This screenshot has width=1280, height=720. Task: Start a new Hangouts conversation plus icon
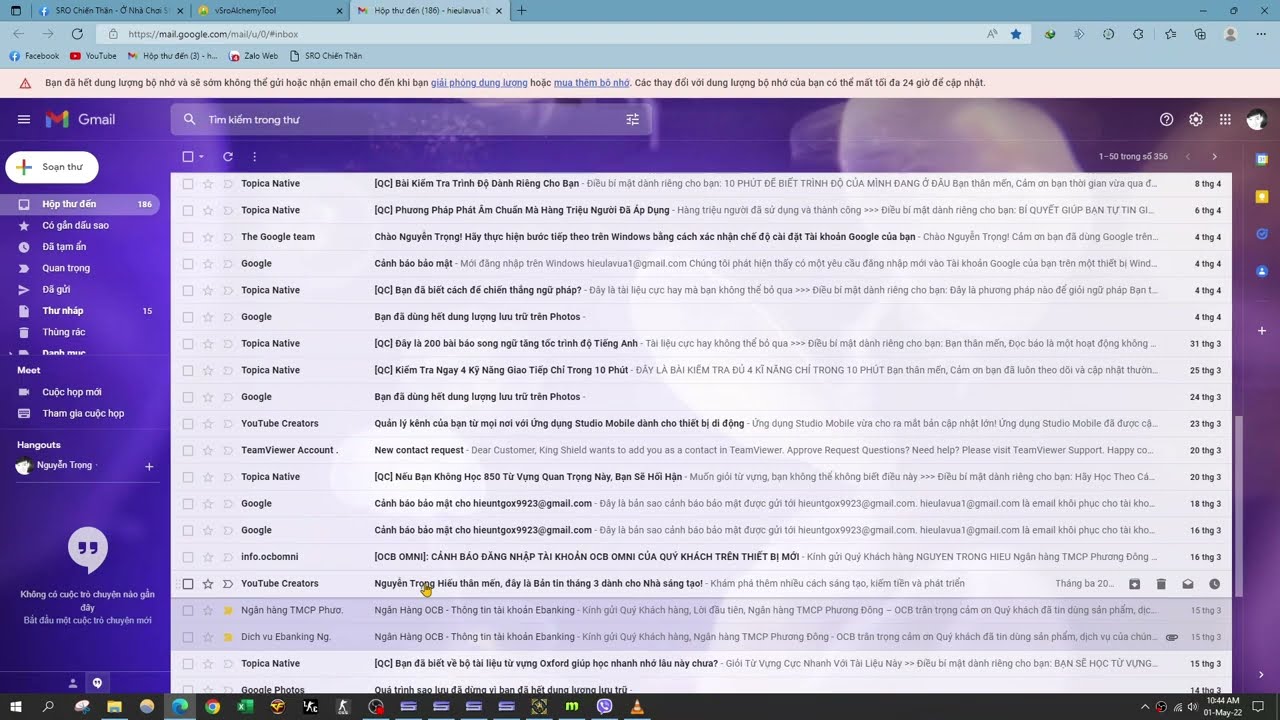click(x=149, y=466)
